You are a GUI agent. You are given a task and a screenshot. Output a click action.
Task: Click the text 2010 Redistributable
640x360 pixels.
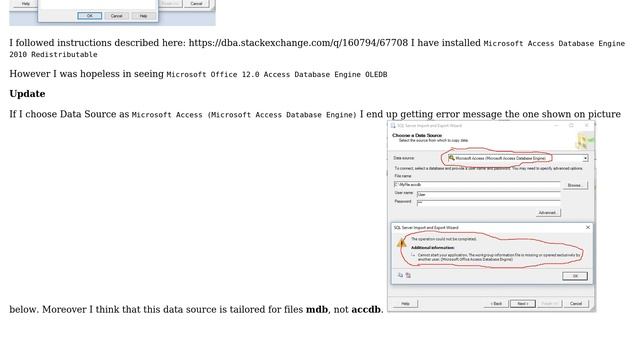click(x=53, y=55)
